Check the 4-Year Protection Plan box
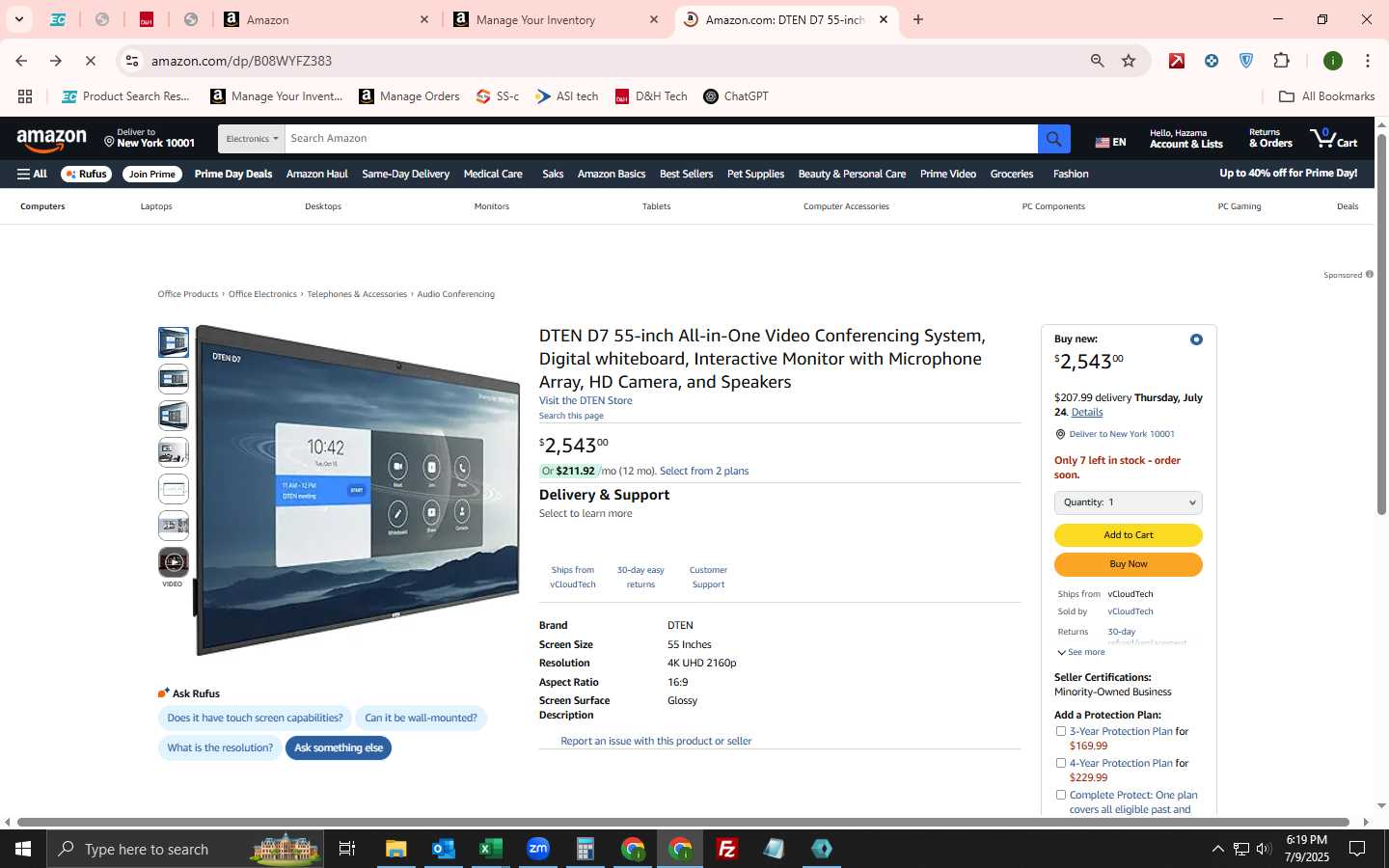Viewport: 1389px width, 868px height. point(1061,763)
